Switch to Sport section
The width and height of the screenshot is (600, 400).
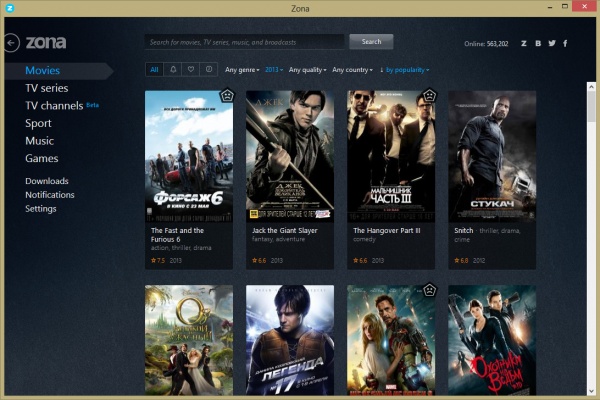38,123
